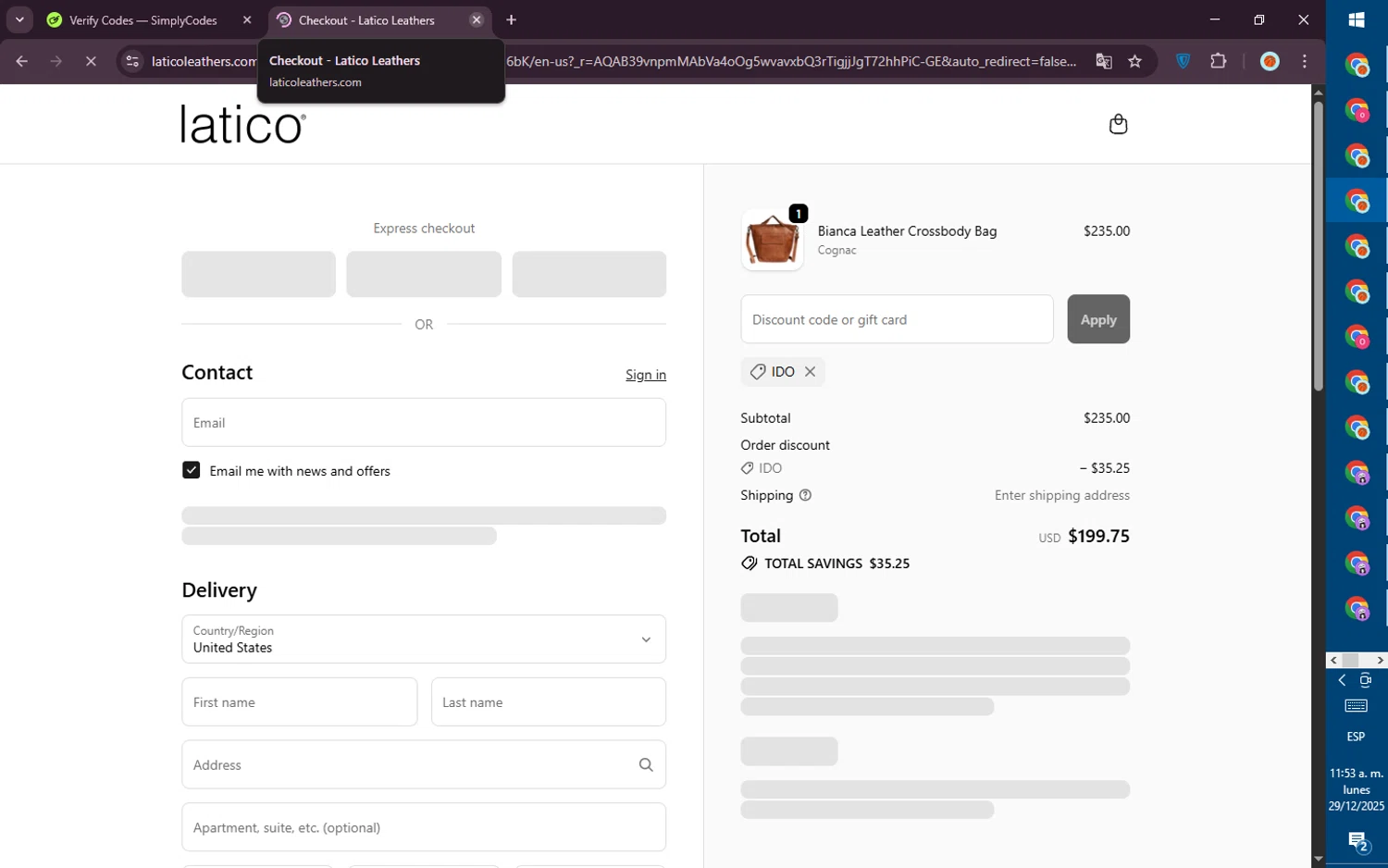Screen dimensions: 1388x868
Task: Click the taskbar scroll right arrow
Action: coord(1380,660)
